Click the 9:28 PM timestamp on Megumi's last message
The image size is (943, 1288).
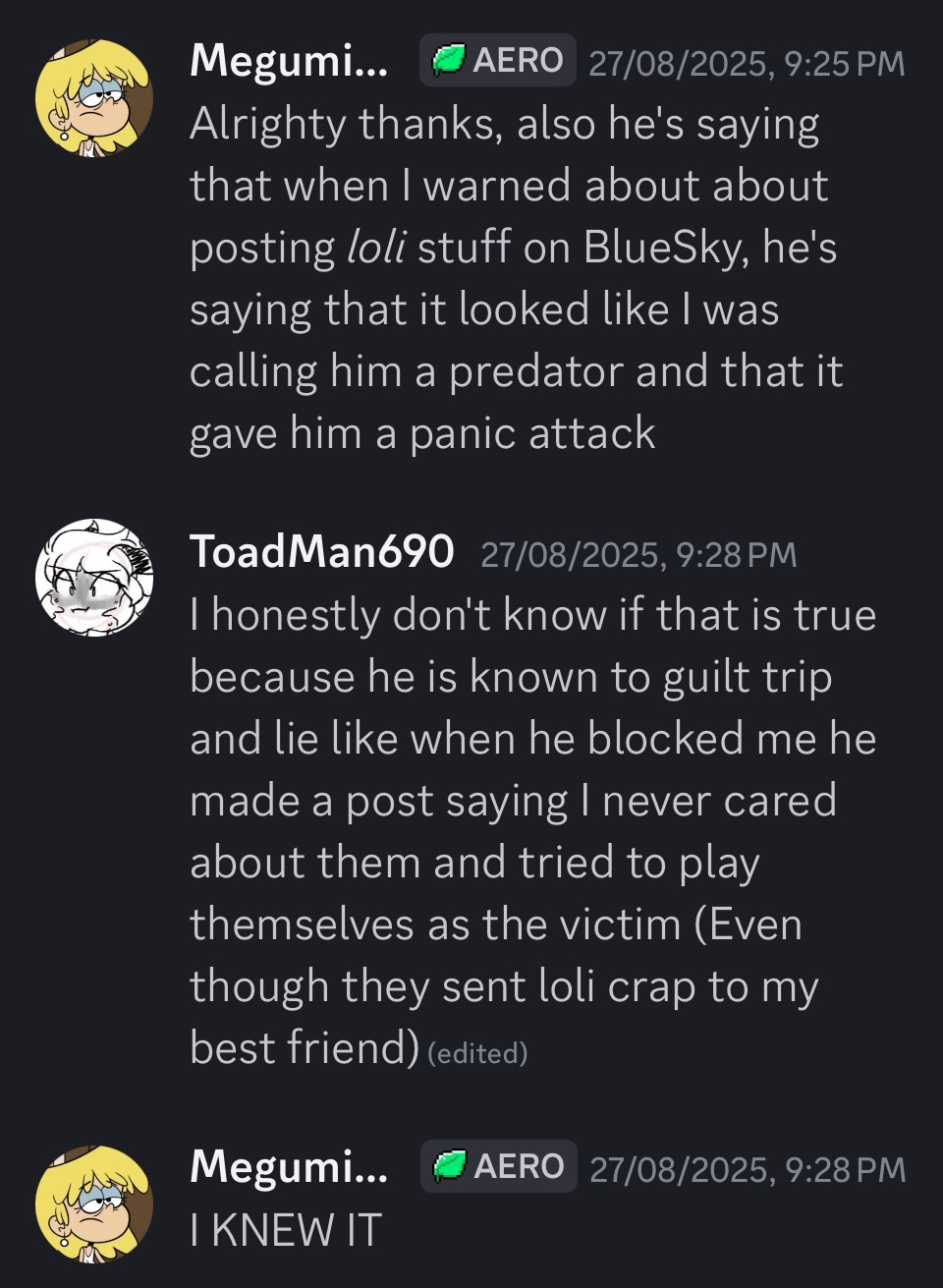[x=748, y=1169]
